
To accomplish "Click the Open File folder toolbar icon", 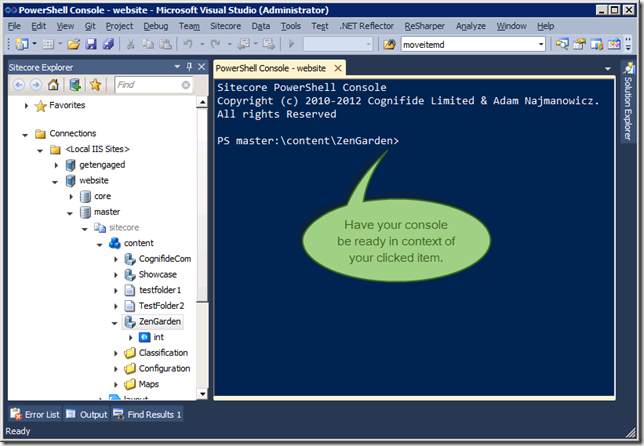I will (73, 44).
